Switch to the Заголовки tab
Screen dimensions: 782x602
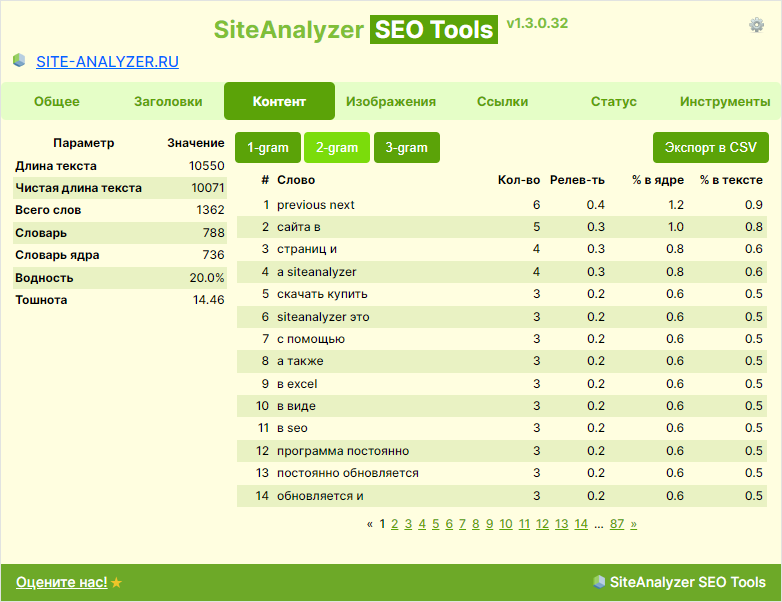(168, 101)
